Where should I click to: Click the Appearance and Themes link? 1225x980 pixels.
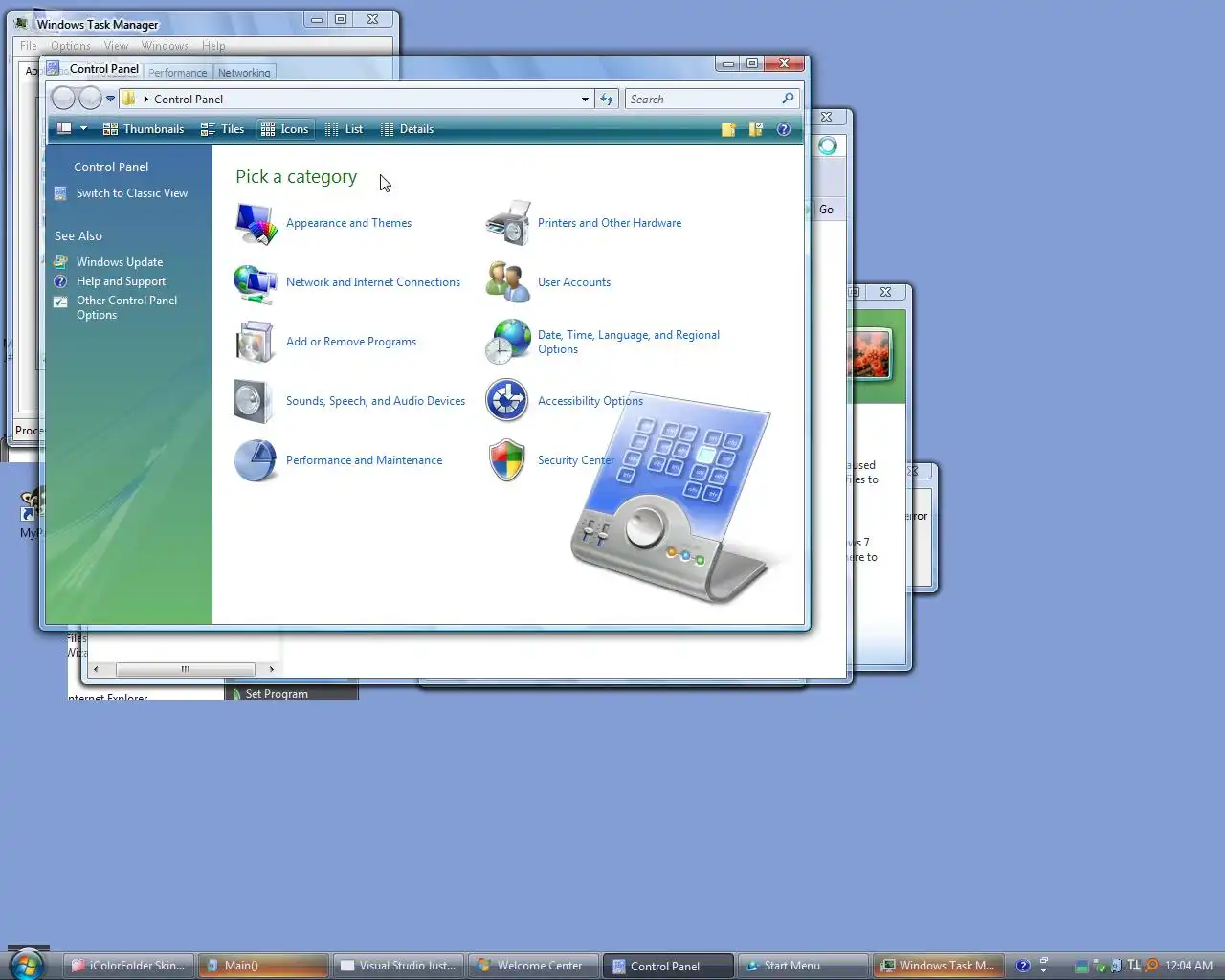click(x=348, y=223)
